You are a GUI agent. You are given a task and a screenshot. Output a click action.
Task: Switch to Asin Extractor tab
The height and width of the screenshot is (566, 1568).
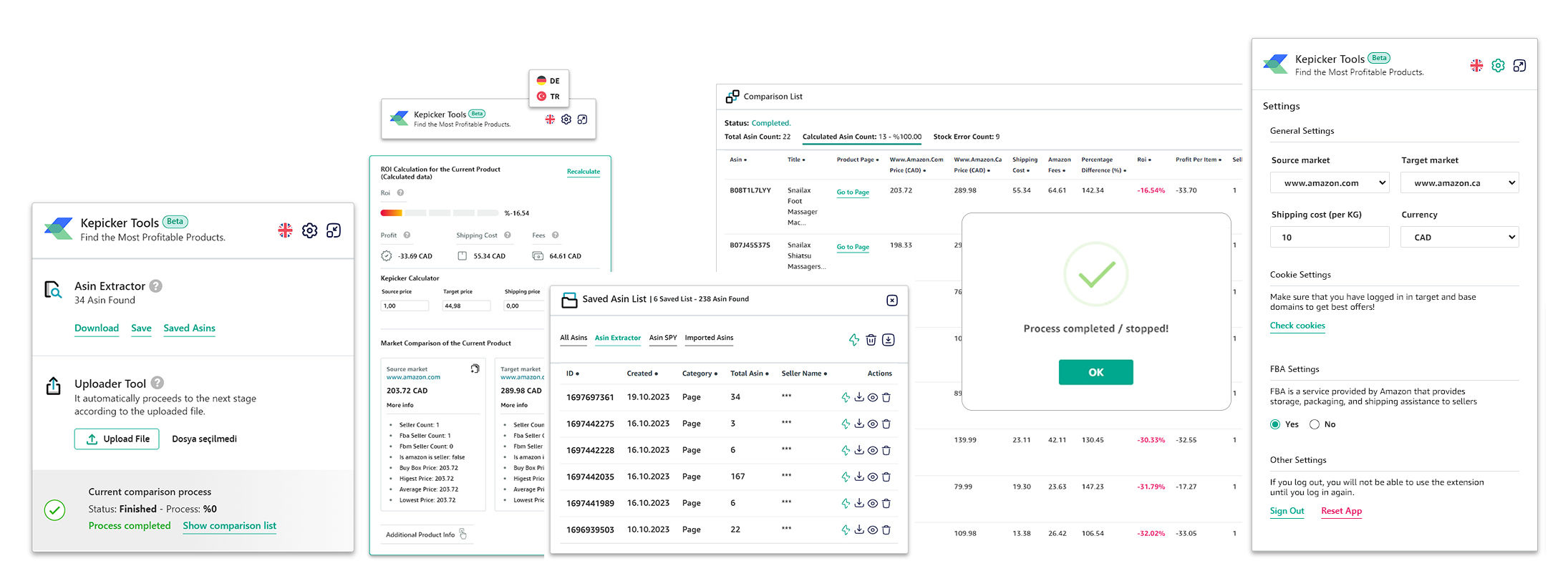(x=618, y=338)
